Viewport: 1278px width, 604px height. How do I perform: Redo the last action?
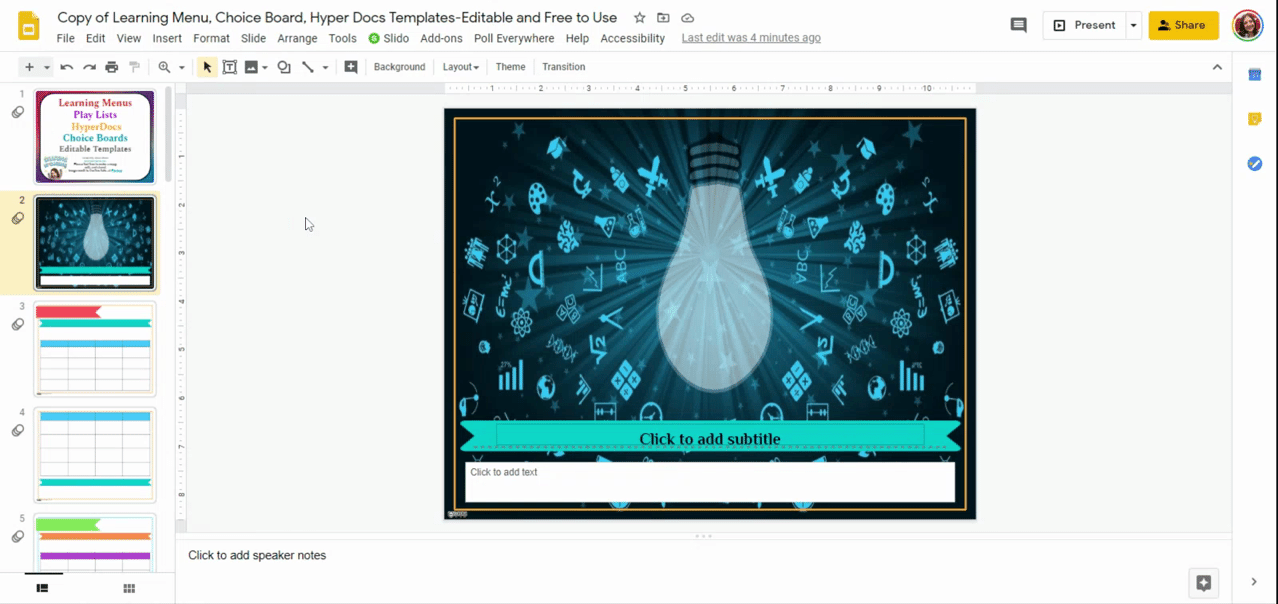[x=89, y=67]
